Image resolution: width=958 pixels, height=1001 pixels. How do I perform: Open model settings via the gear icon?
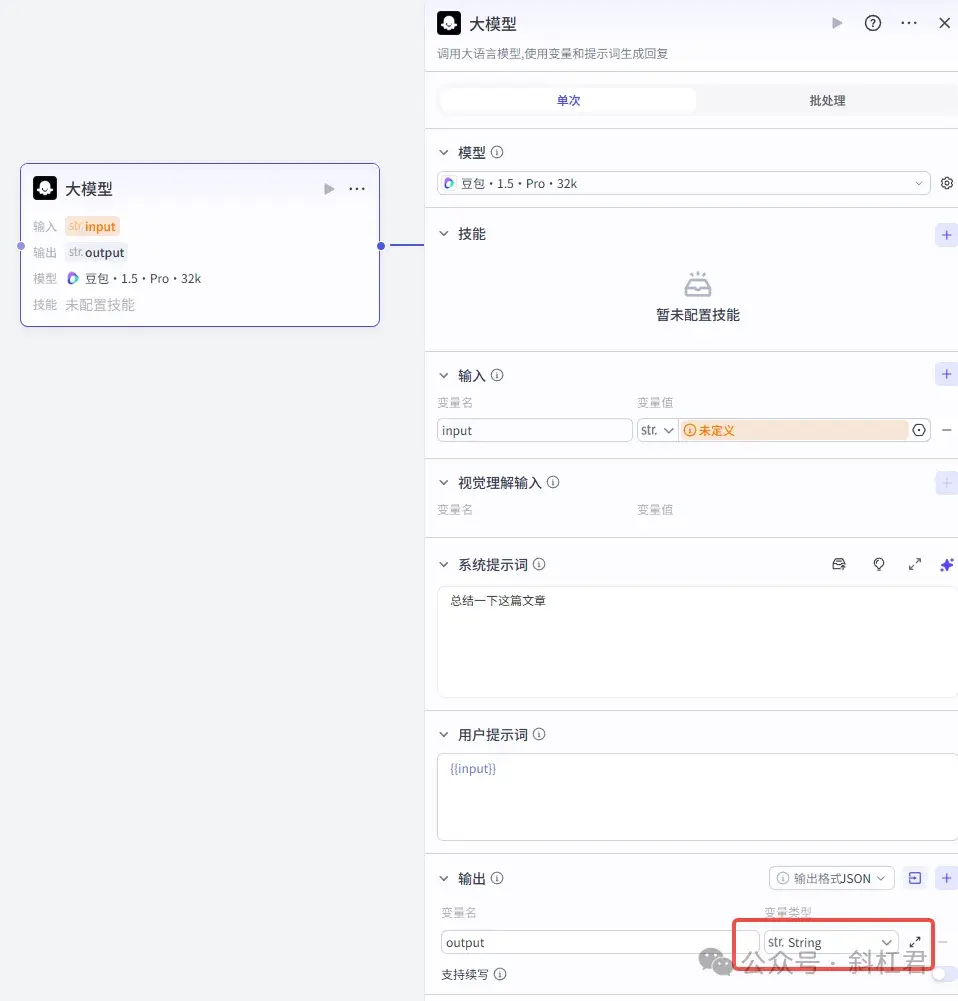[x=946, y=183]
